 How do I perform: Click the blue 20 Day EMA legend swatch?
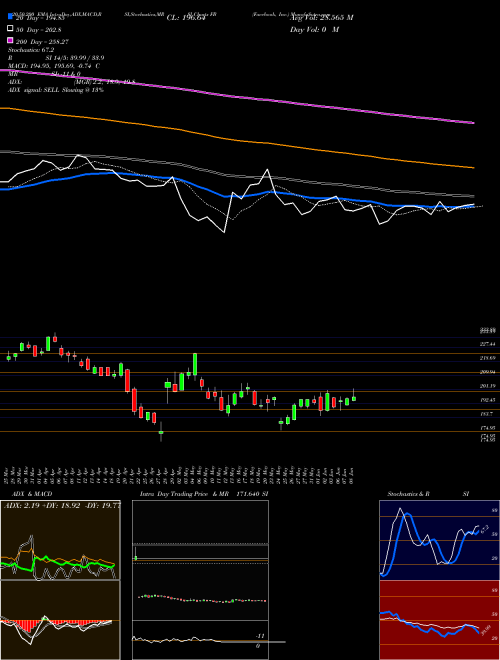[x=10, y=16]
